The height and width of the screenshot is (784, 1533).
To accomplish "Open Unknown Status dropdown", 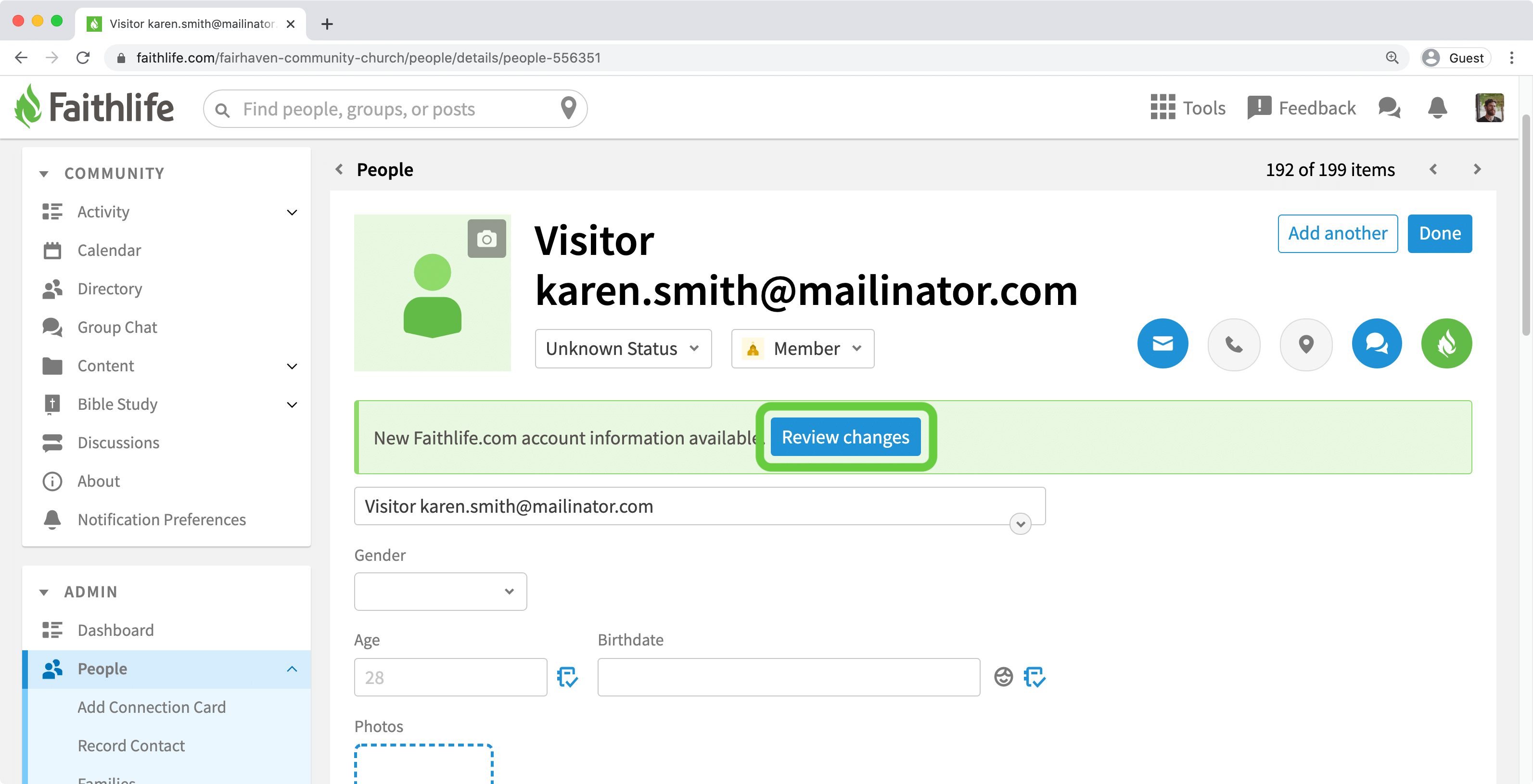I will click(x=623, y=349).
